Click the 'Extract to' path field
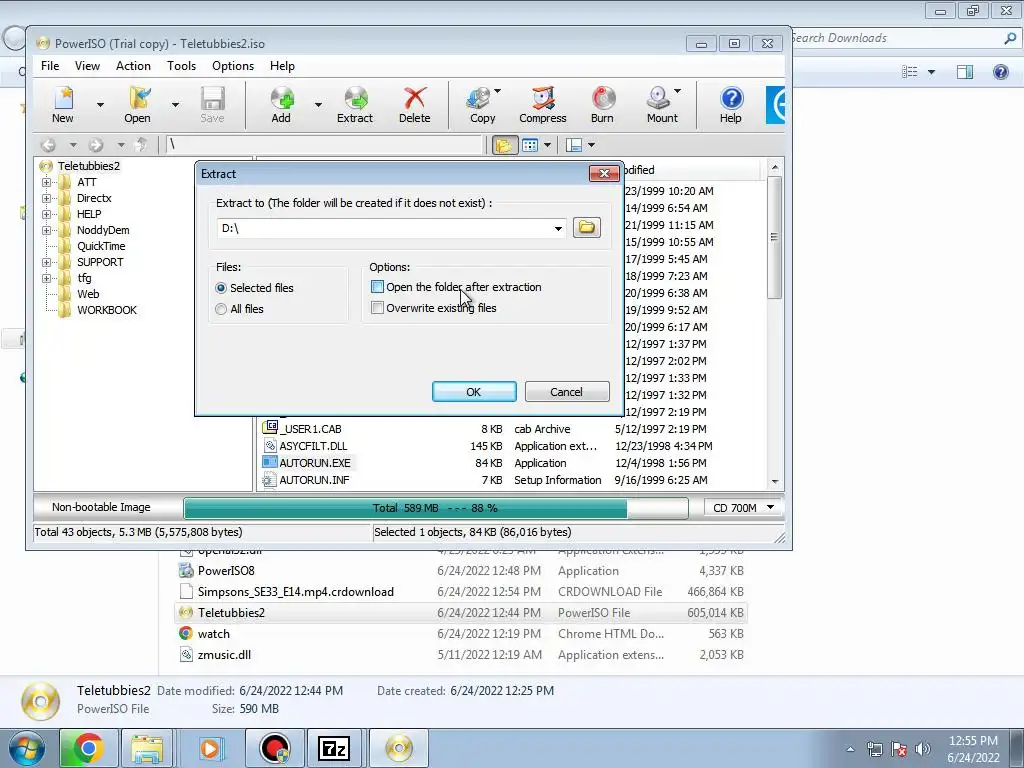1024x768 pixels. pyautogui.click(x=384, y=228)
